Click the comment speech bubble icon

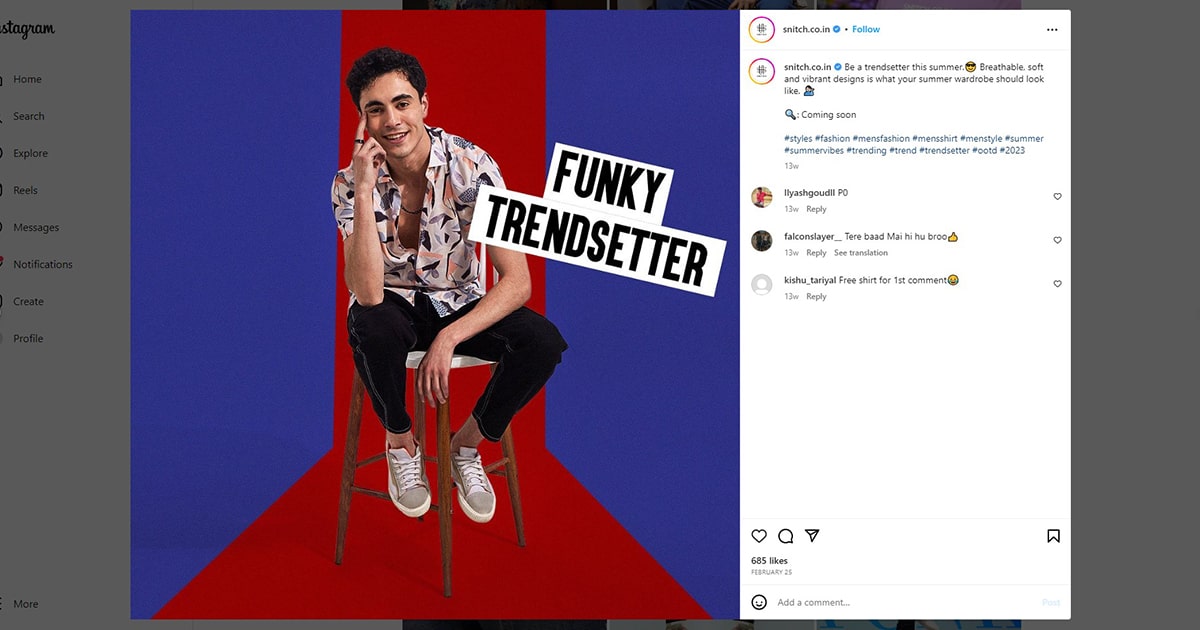tap(786, 536)
